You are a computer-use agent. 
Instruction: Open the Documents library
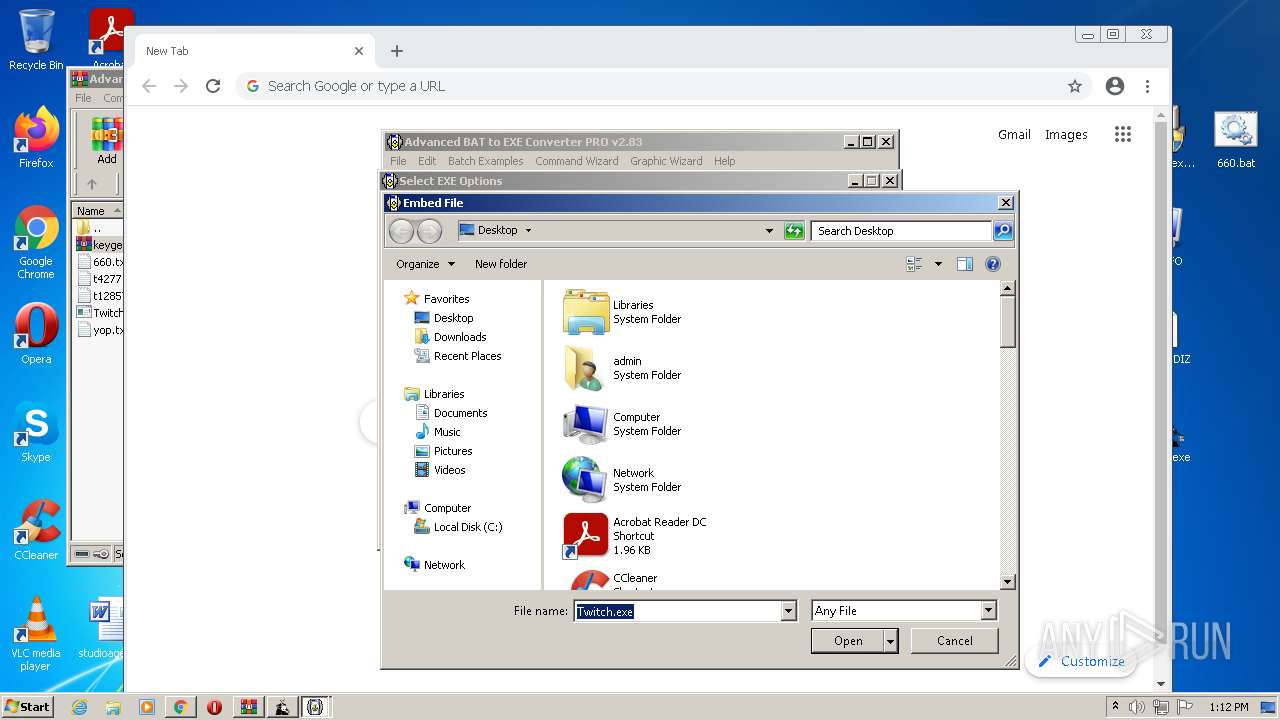click(x=460, y=413)
